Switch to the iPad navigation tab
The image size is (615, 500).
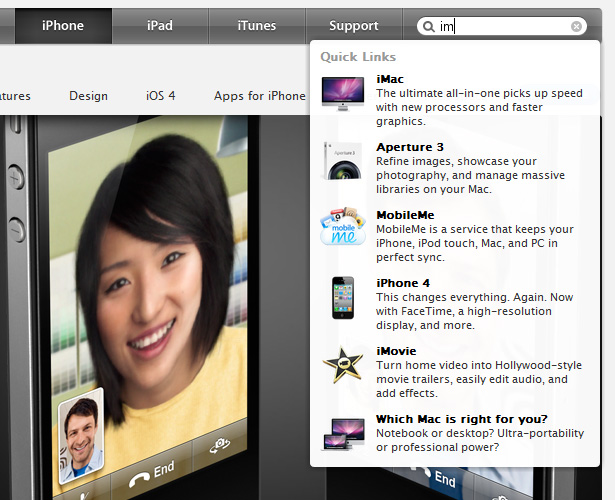[x=160, y=26]
